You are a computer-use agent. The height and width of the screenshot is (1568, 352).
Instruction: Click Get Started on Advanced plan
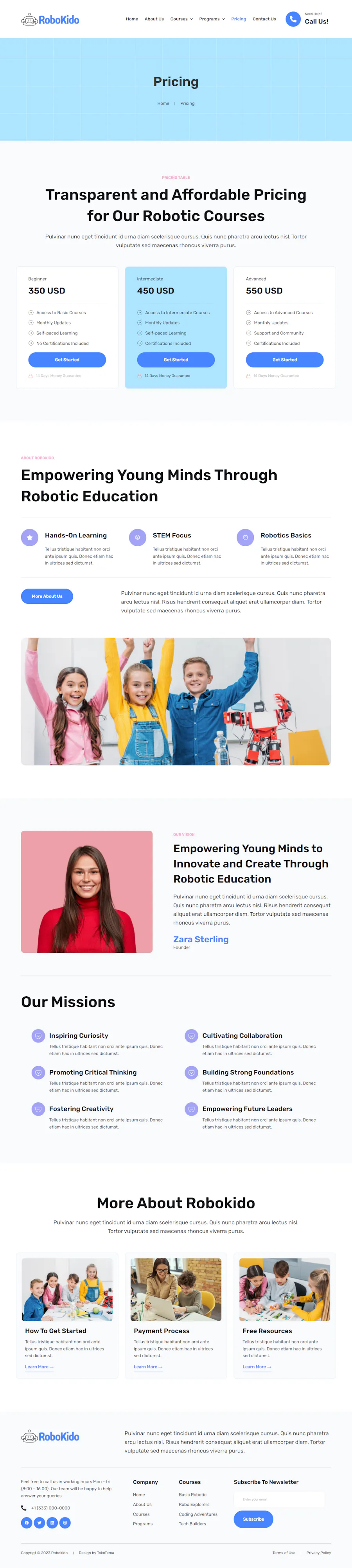tap(284, 360)
